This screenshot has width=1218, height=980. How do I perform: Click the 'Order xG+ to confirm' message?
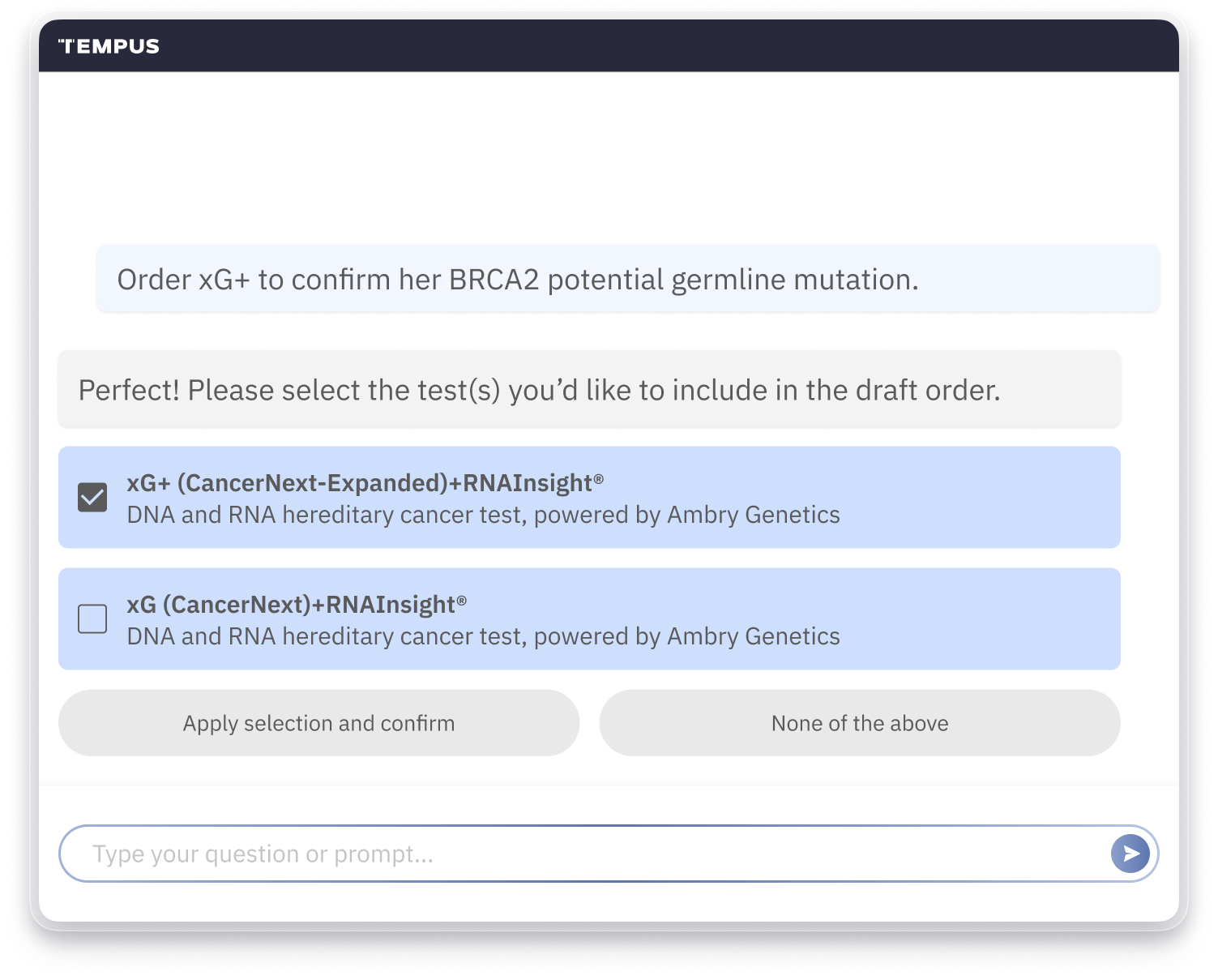(628, 279)
